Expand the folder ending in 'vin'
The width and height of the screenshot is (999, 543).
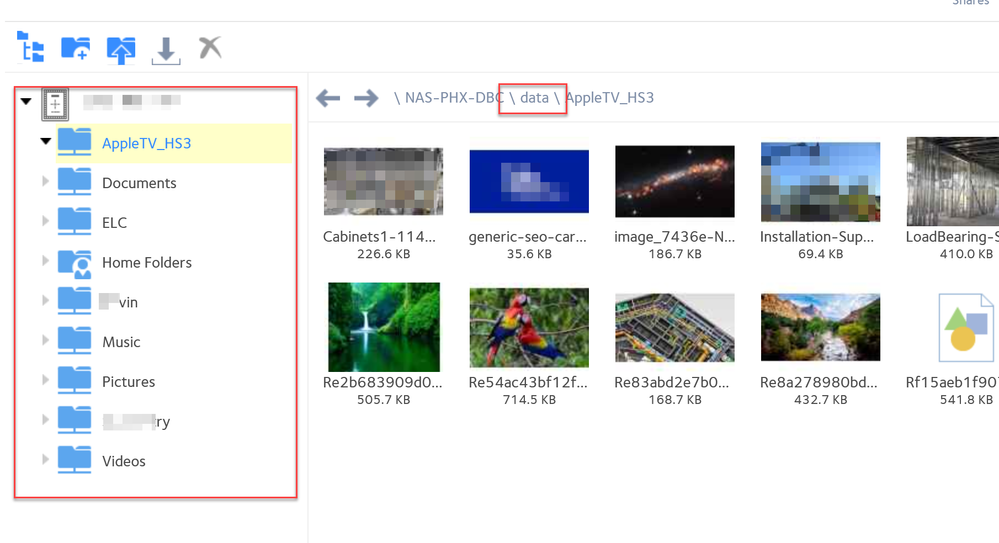coord(45,300)
